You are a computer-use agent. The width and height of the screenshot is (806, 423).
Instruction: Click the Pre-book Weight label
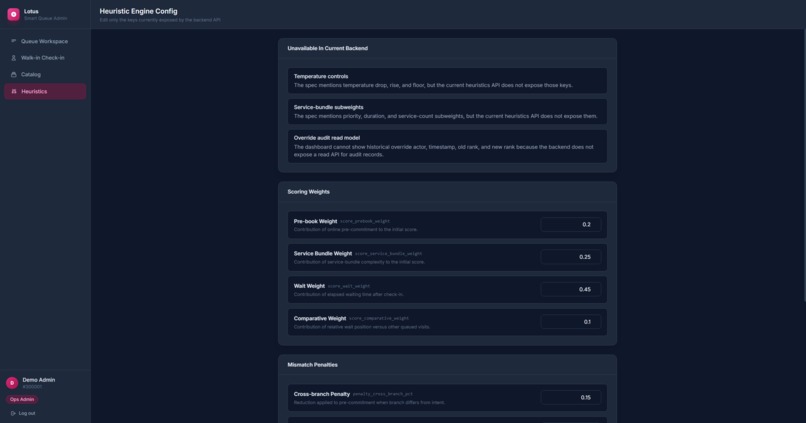tap(315, 222)
